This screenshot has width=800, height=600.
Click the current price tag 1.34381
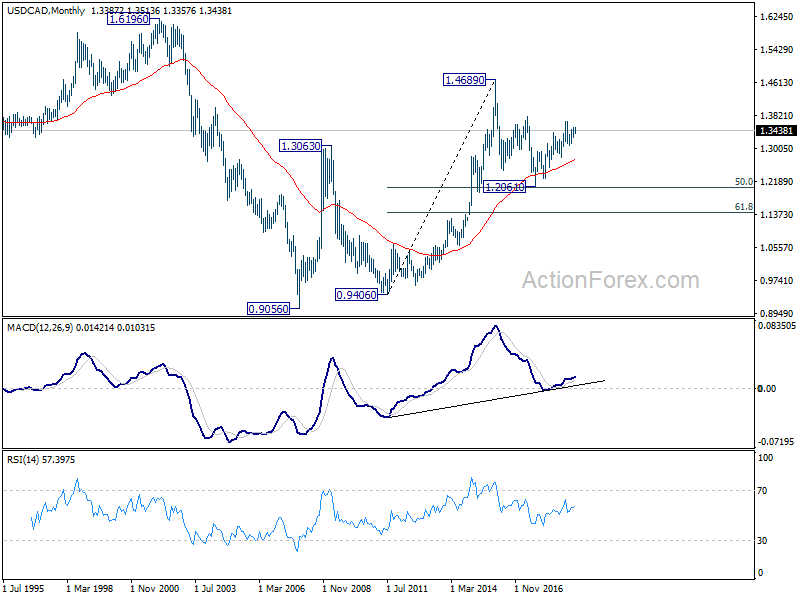[x=777, y=131]
